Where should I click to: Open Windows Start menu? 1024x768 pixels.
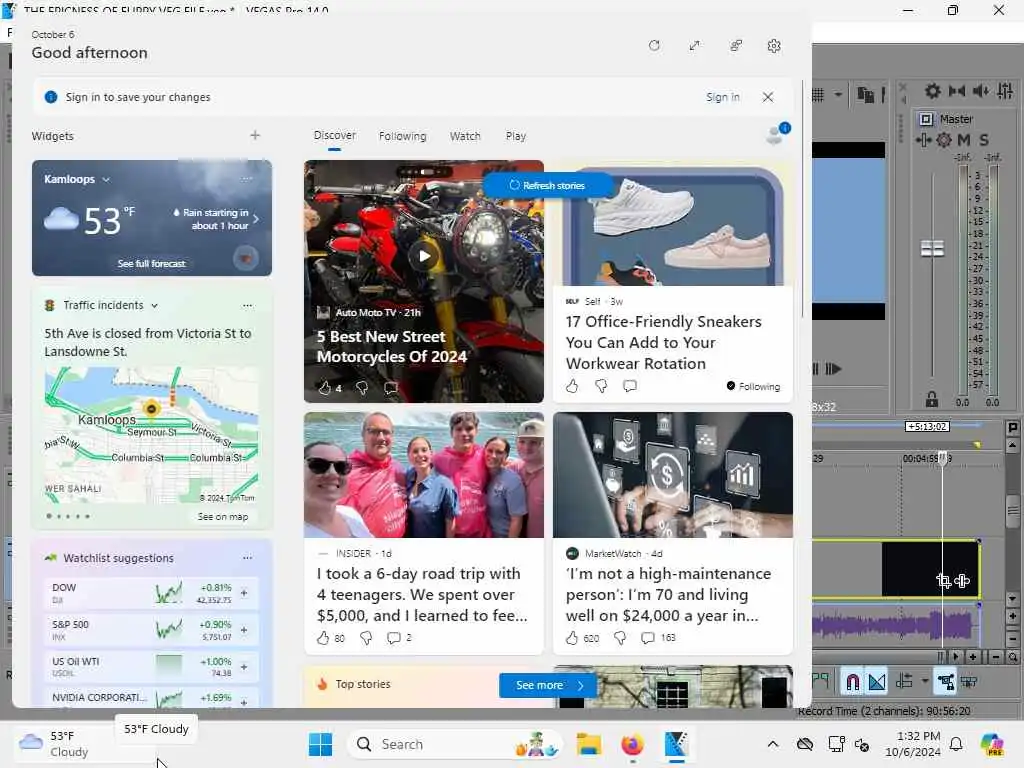click(320, 744)
